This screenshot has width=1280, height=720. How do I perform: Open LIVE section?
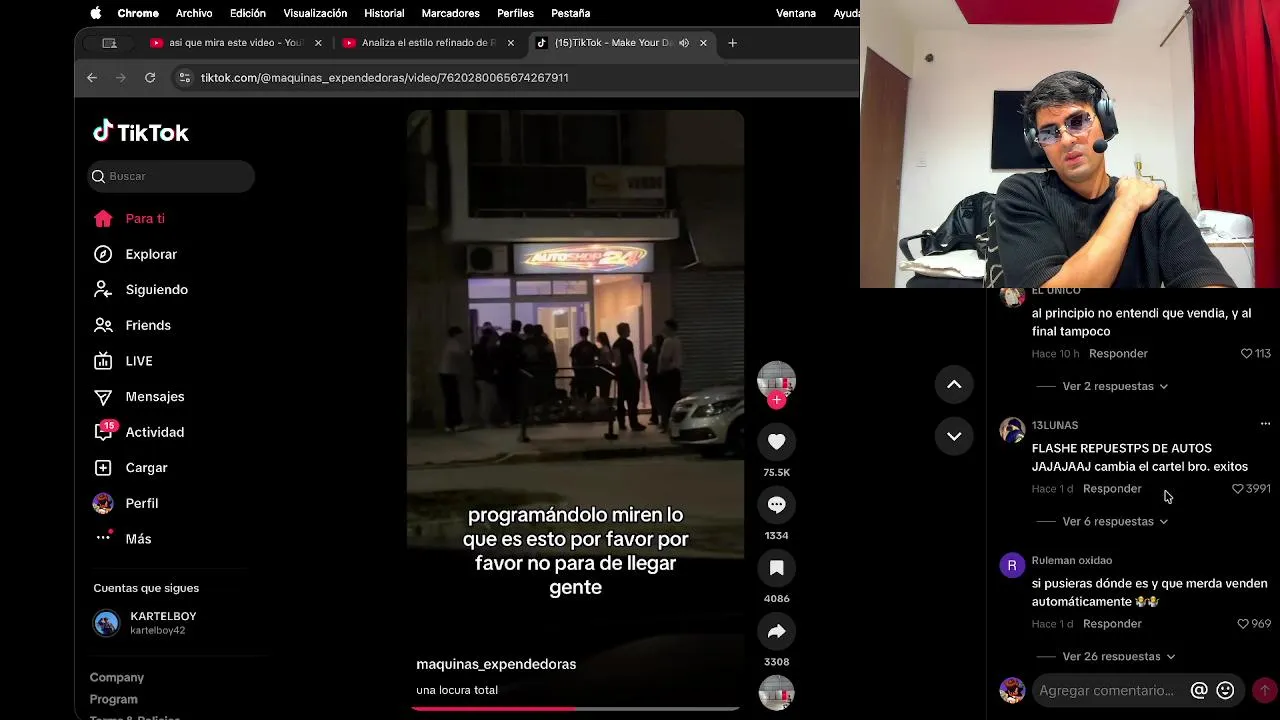point(123,361)
